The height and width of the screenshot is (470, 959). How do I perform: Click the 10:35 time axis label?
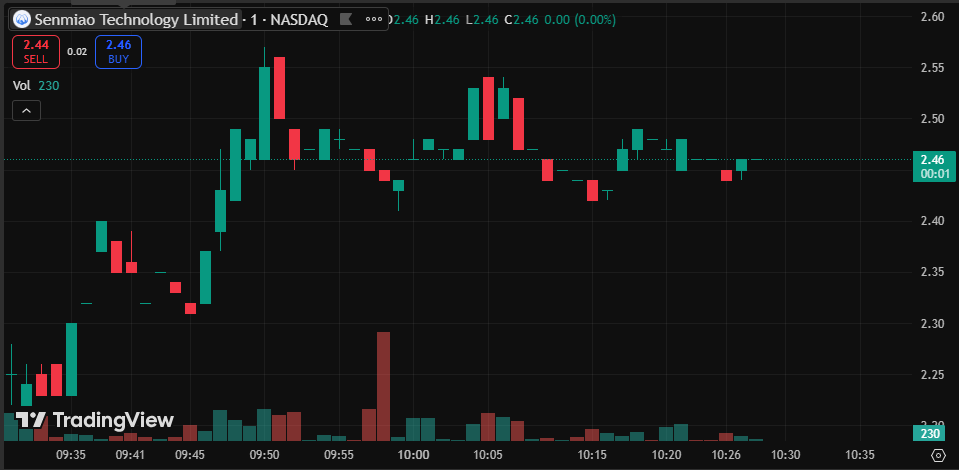tap(860, 455)
